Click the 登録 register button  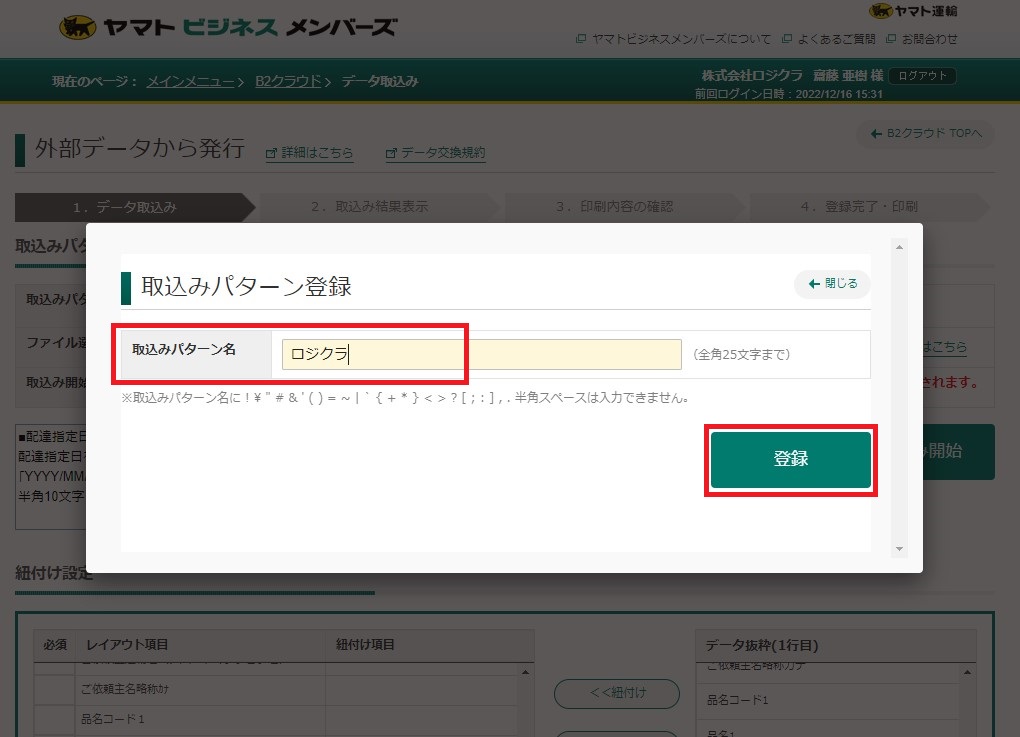[x=790, y=459]
